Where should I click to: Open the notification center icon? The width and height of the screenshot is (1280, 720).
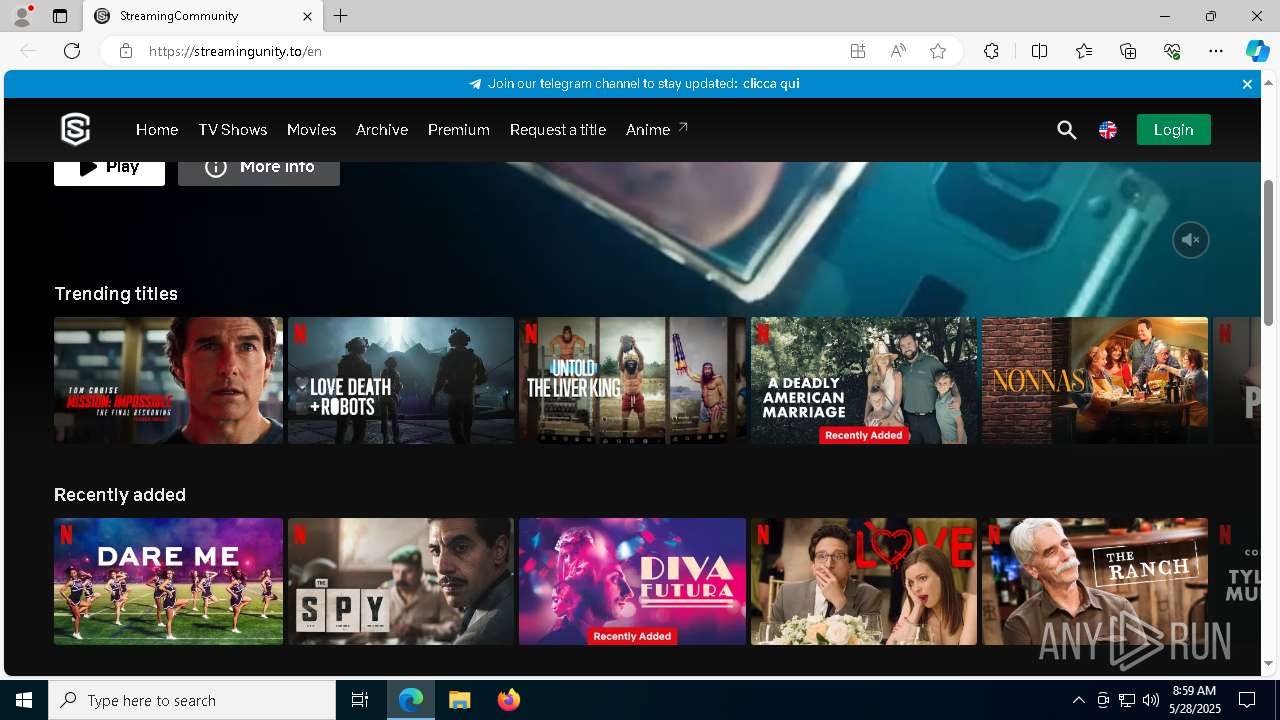click(x=1247, y=700)
